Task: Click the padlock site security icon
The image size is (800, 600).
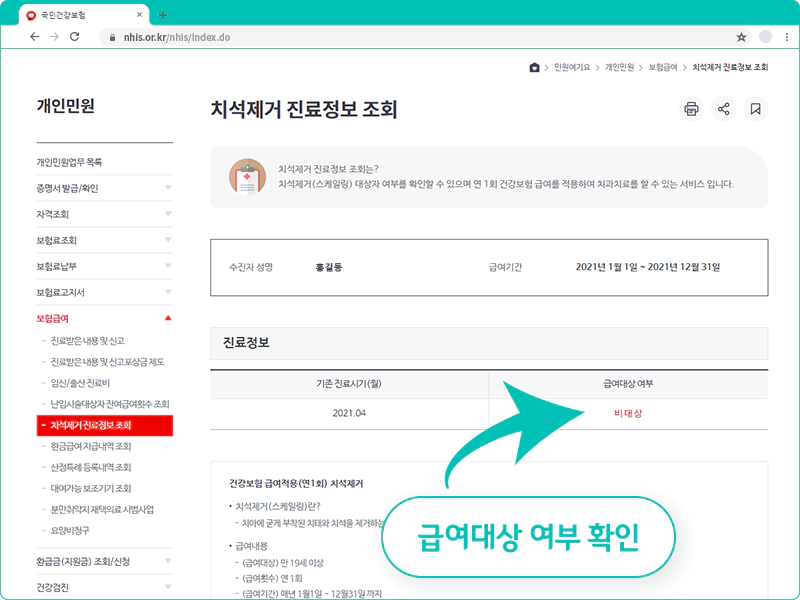Action: click(112, 37)
